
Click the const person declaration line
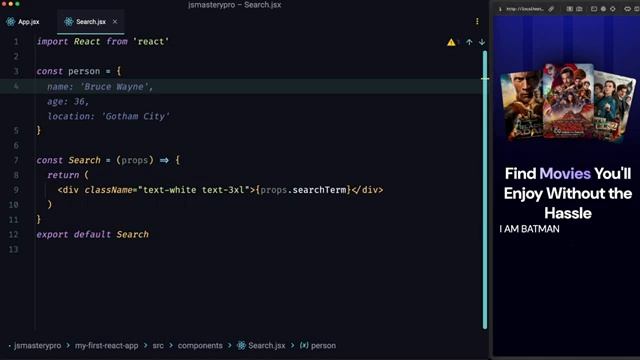tap(79, 71)
